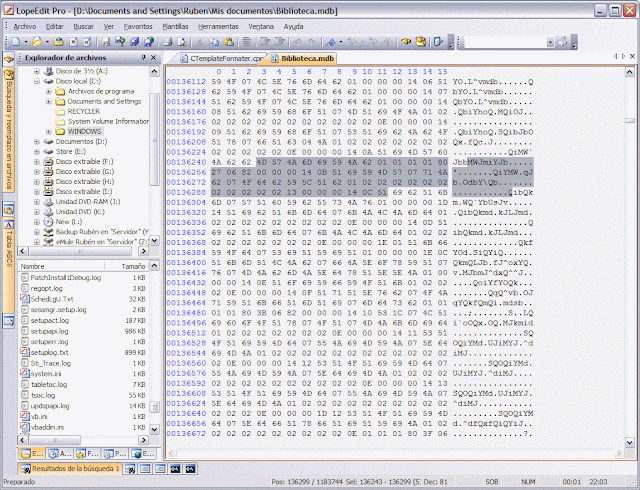Open the Archivo menu
The image size is (640, 490).
pos(25,27)
